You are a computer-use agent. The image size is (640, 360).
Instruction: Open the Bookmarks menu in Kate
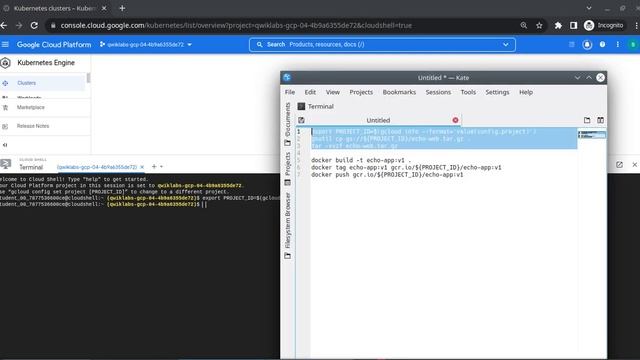(x=399, y=92)
